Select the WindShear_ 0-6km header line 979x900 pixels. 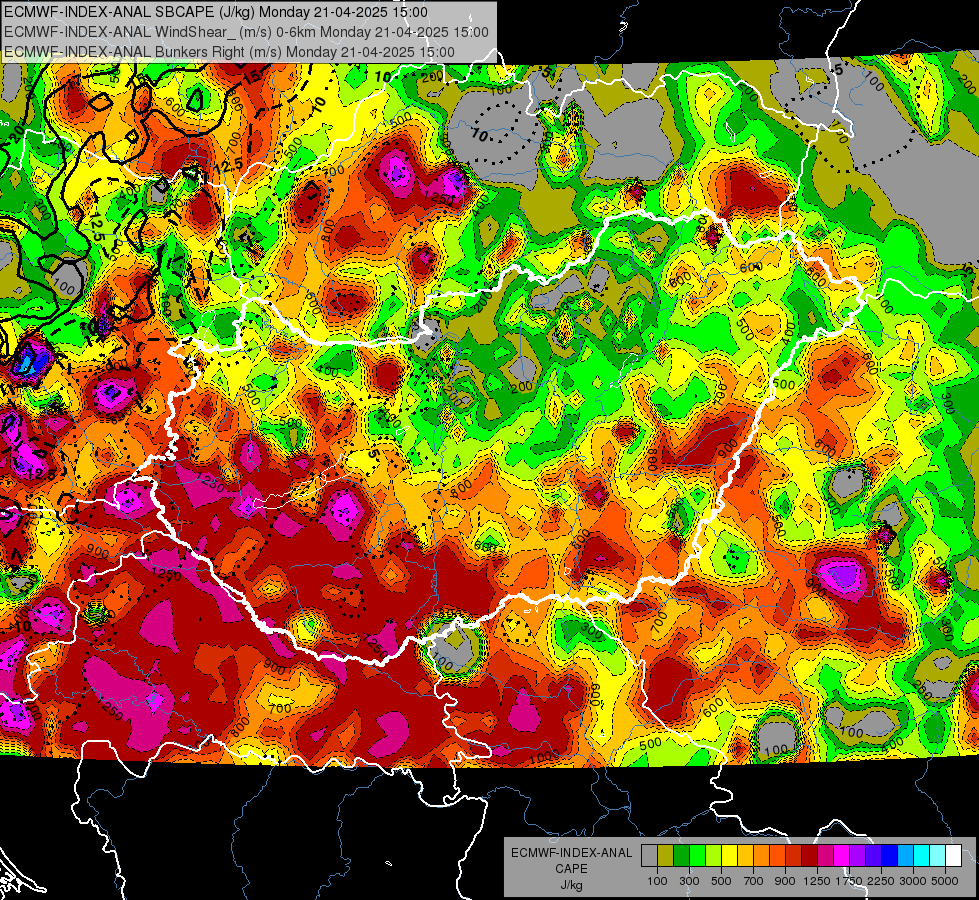point(246,32)
